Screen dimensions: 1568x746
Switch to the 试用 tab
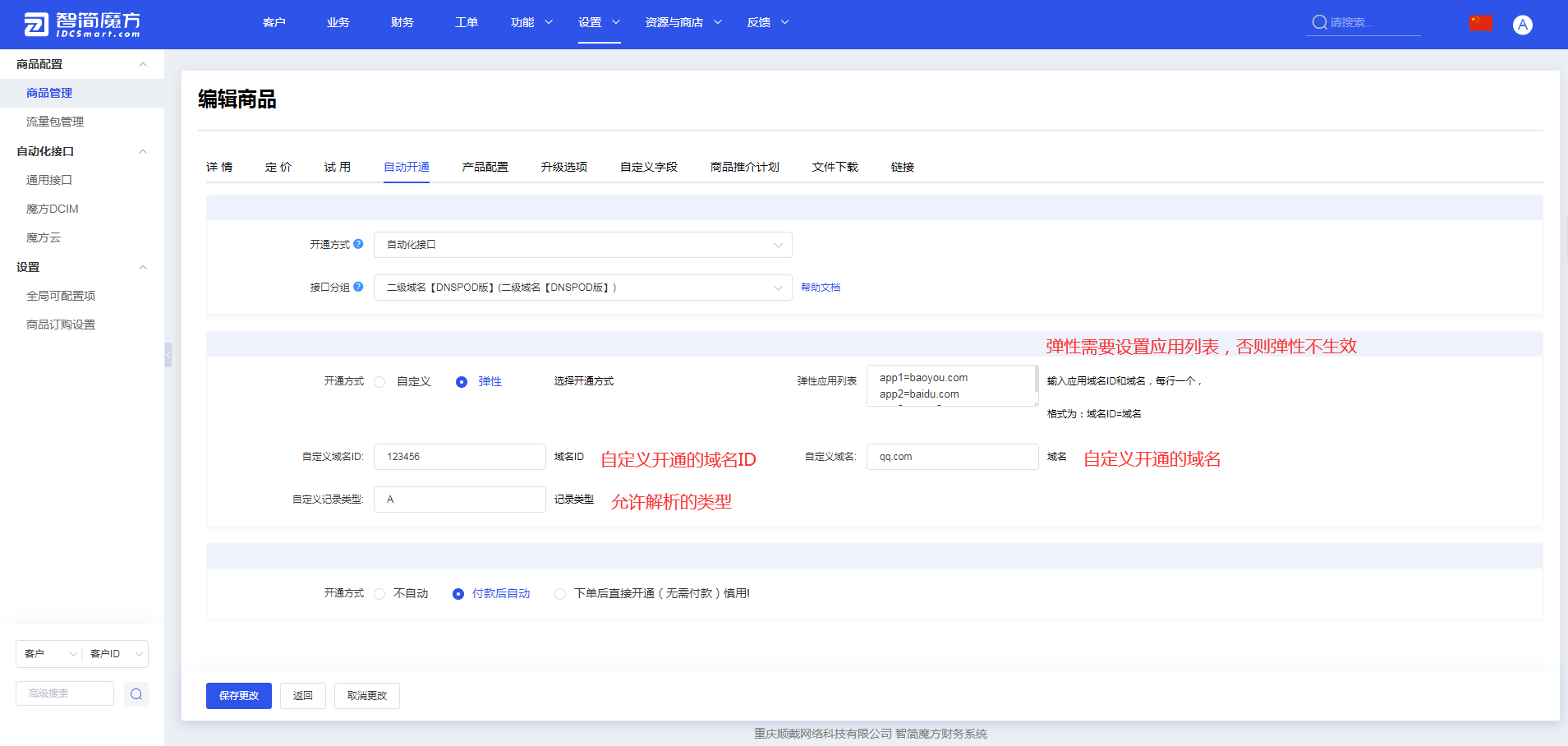pos(338,167)
